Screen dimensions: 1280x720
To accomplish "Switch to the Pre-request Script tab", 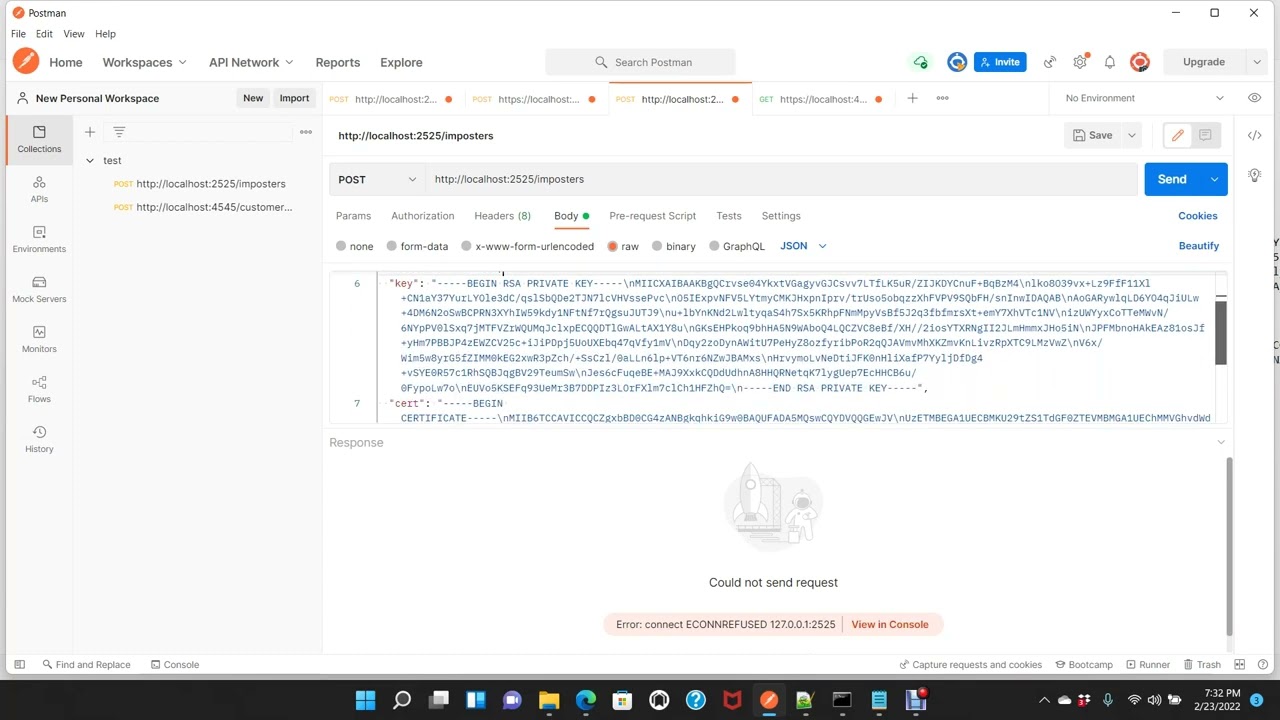I will pyautogui.click(x=652, y=216).
